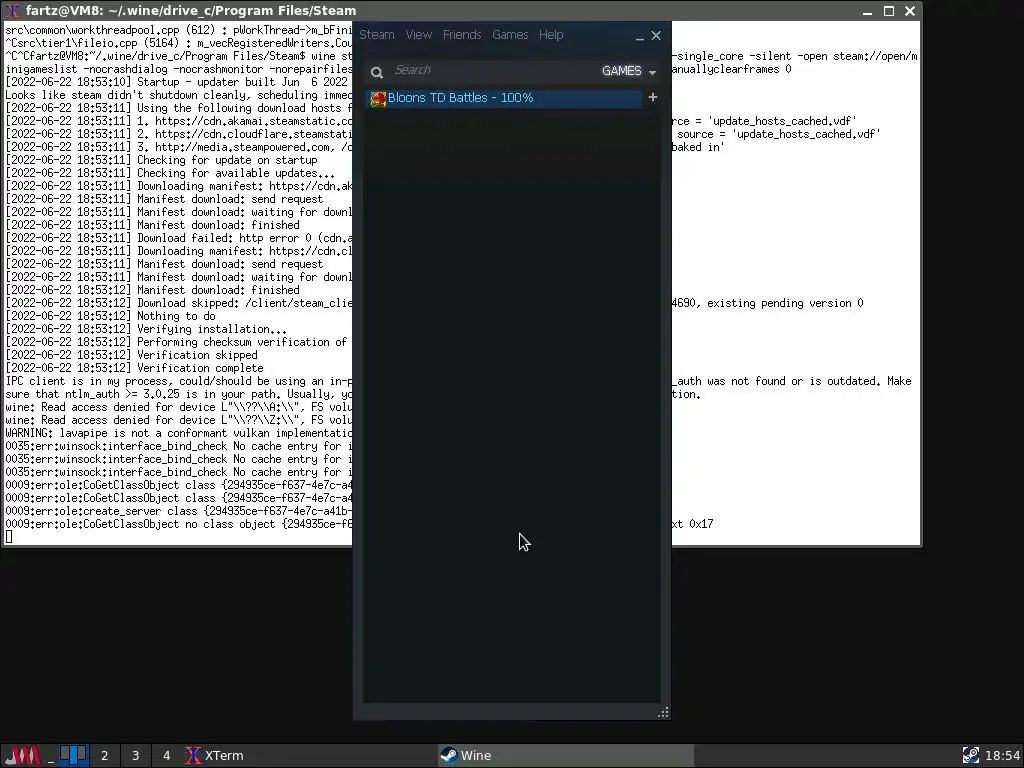The width and height of the screenshot is (1024, 768).
Task: Minimize the XTerm terminal window
Action: tap(867, 11)
